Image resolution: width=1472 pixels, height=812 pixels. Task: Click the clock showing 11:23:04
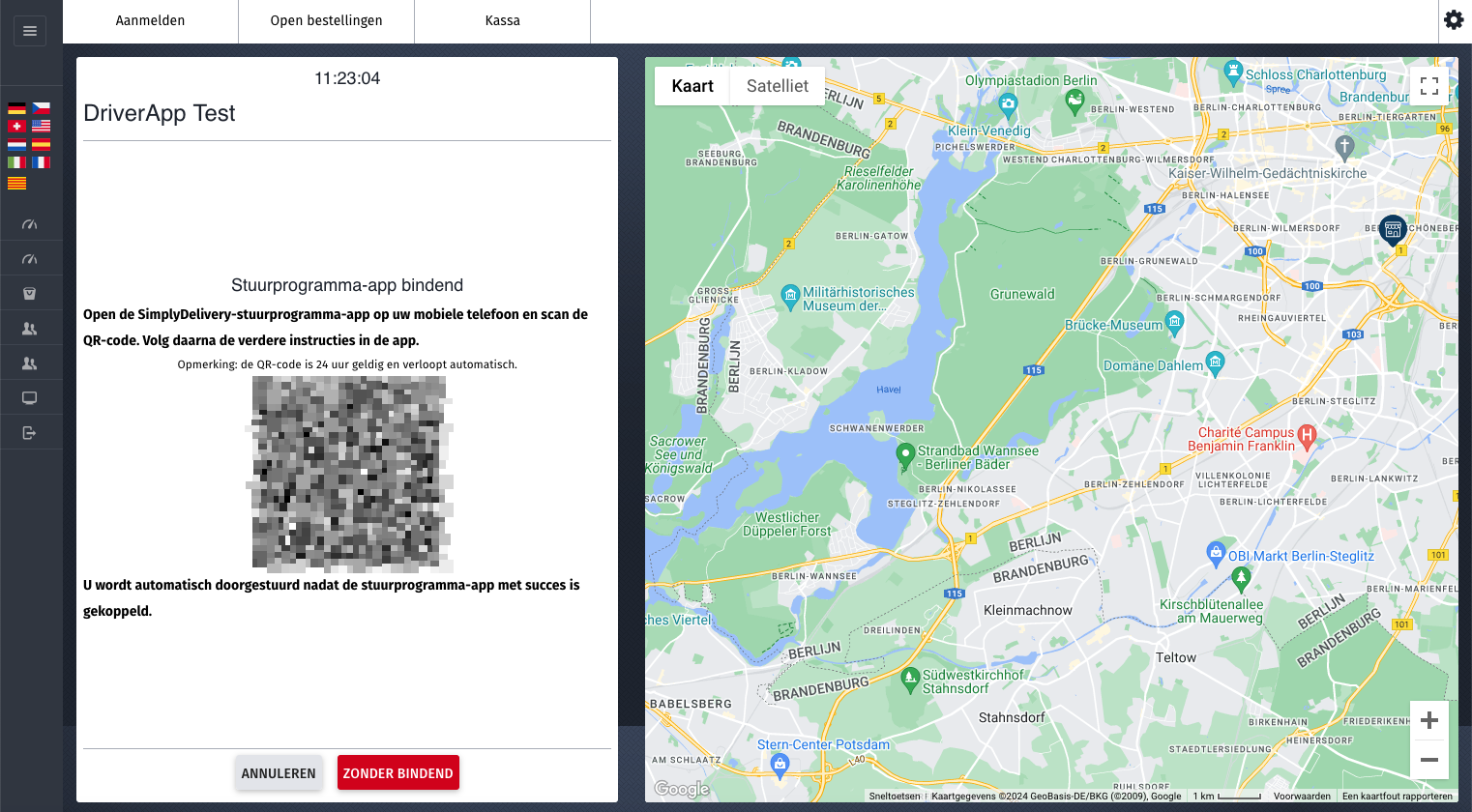pos(347,78)
